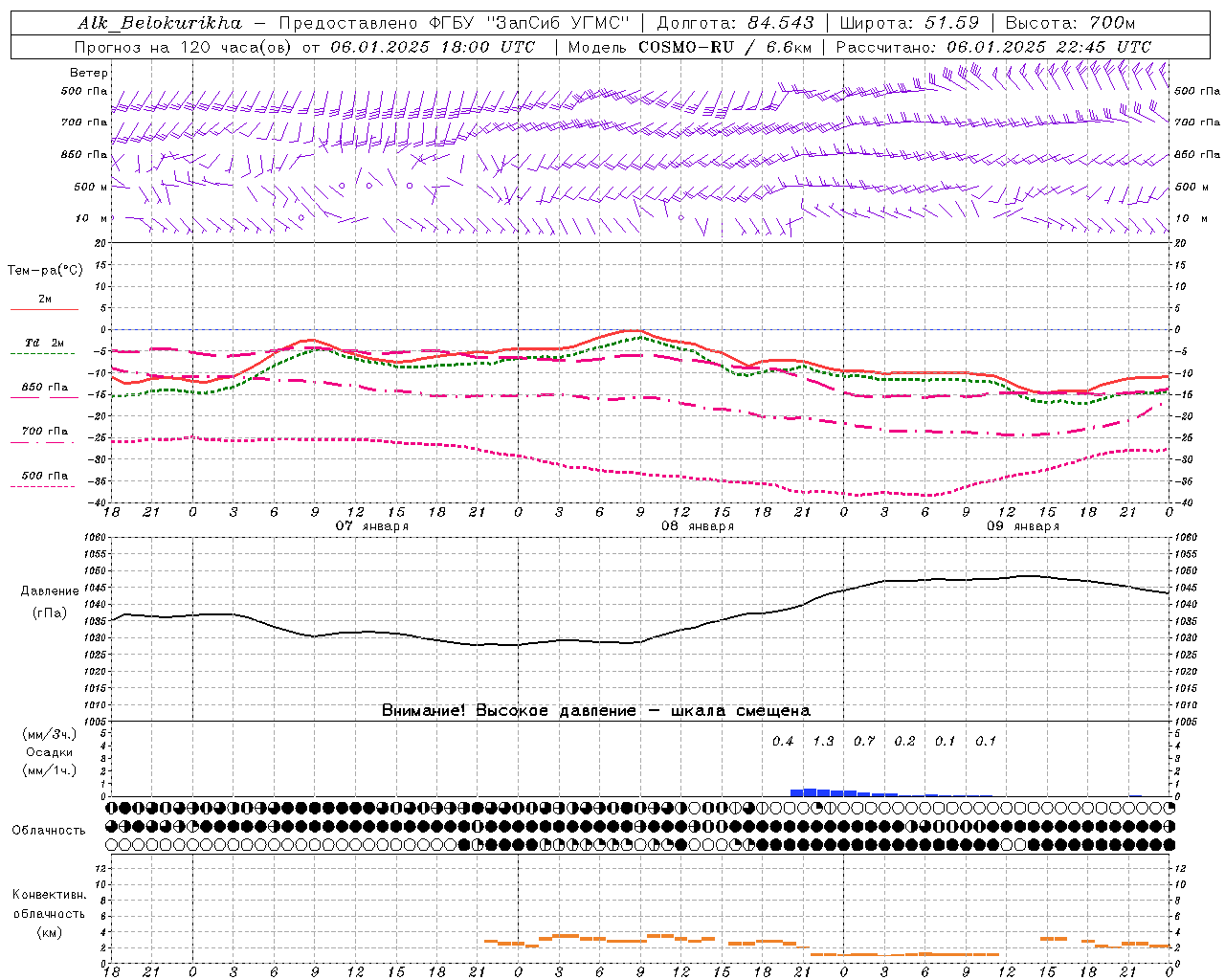Click the "Давление" pressure label
The image size is (1225, 980).
pos(50,591)
